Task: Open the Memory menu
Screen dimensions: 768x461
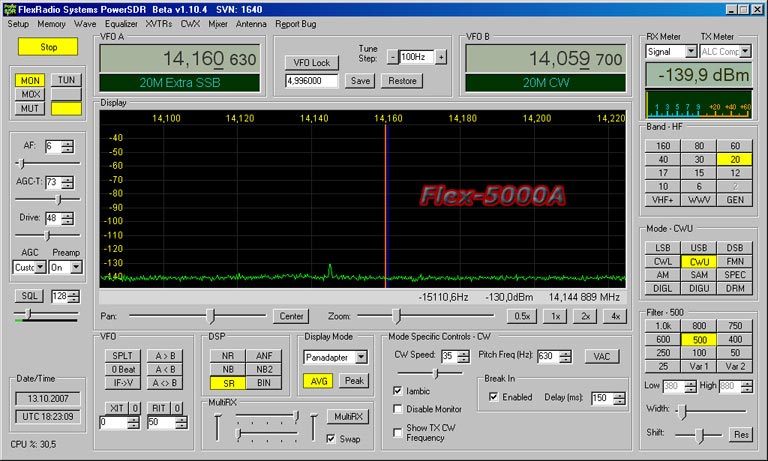Action: 51,24
